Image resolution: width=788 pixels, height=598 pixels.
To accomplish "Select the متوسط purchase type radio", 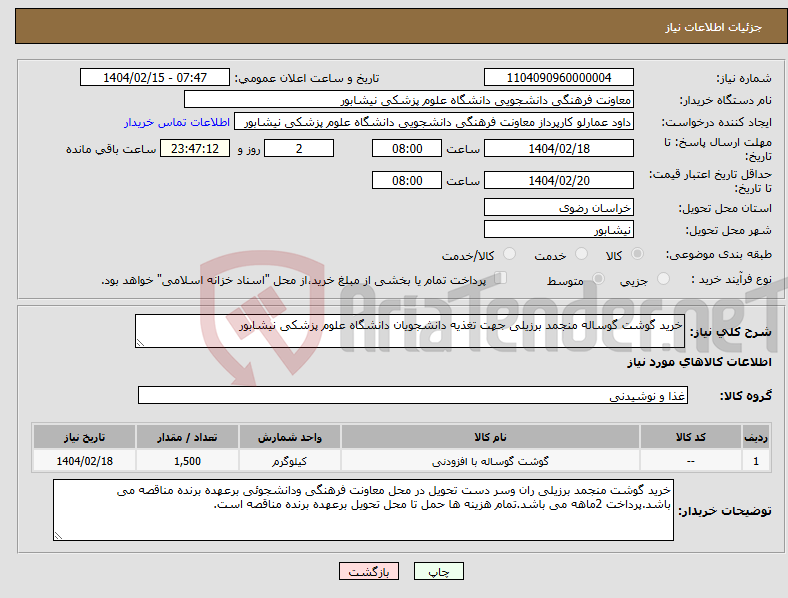I will (x=599, y=278).
